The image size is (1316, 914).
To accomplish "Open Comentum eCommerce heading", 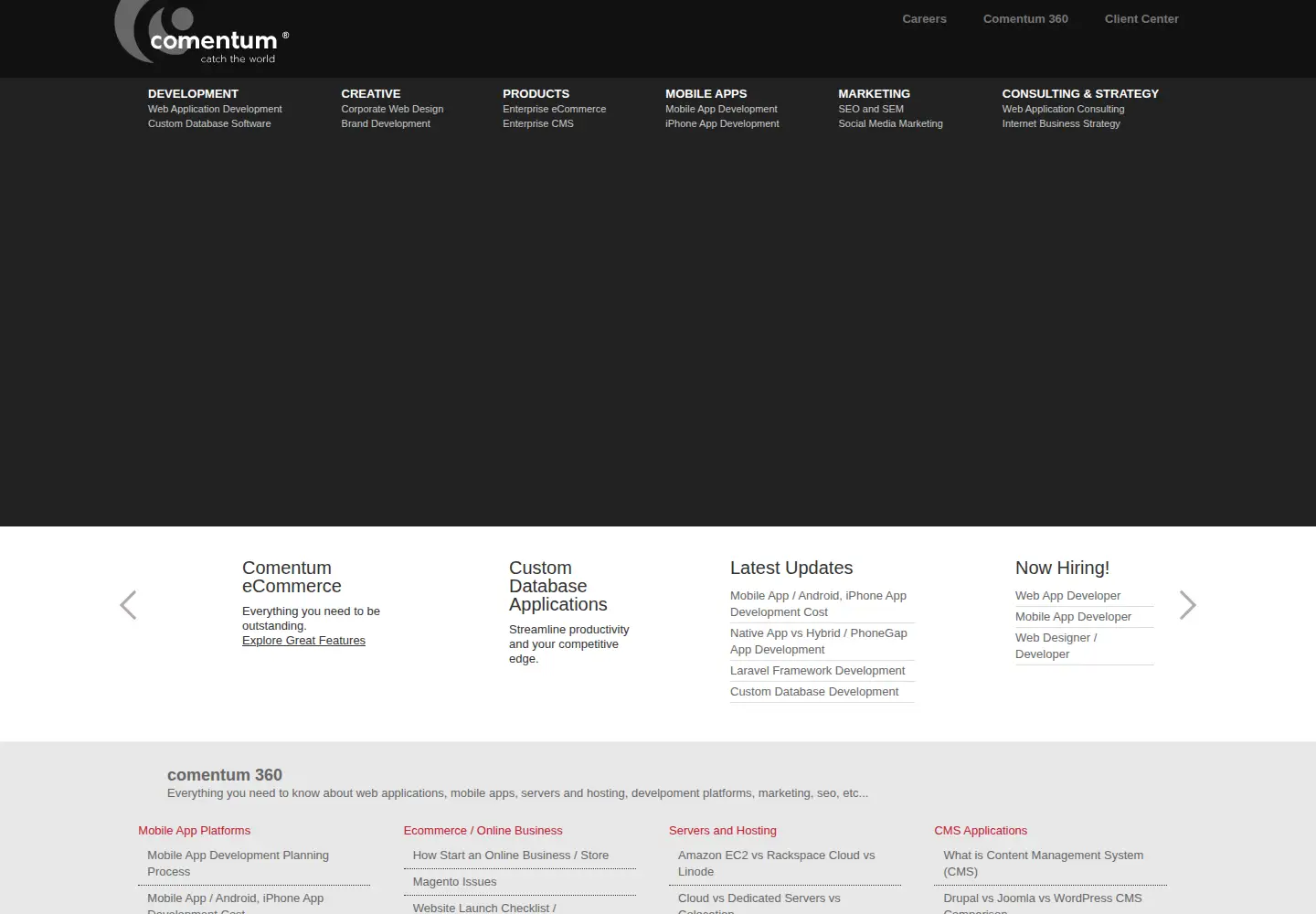I will pos(292,577).
